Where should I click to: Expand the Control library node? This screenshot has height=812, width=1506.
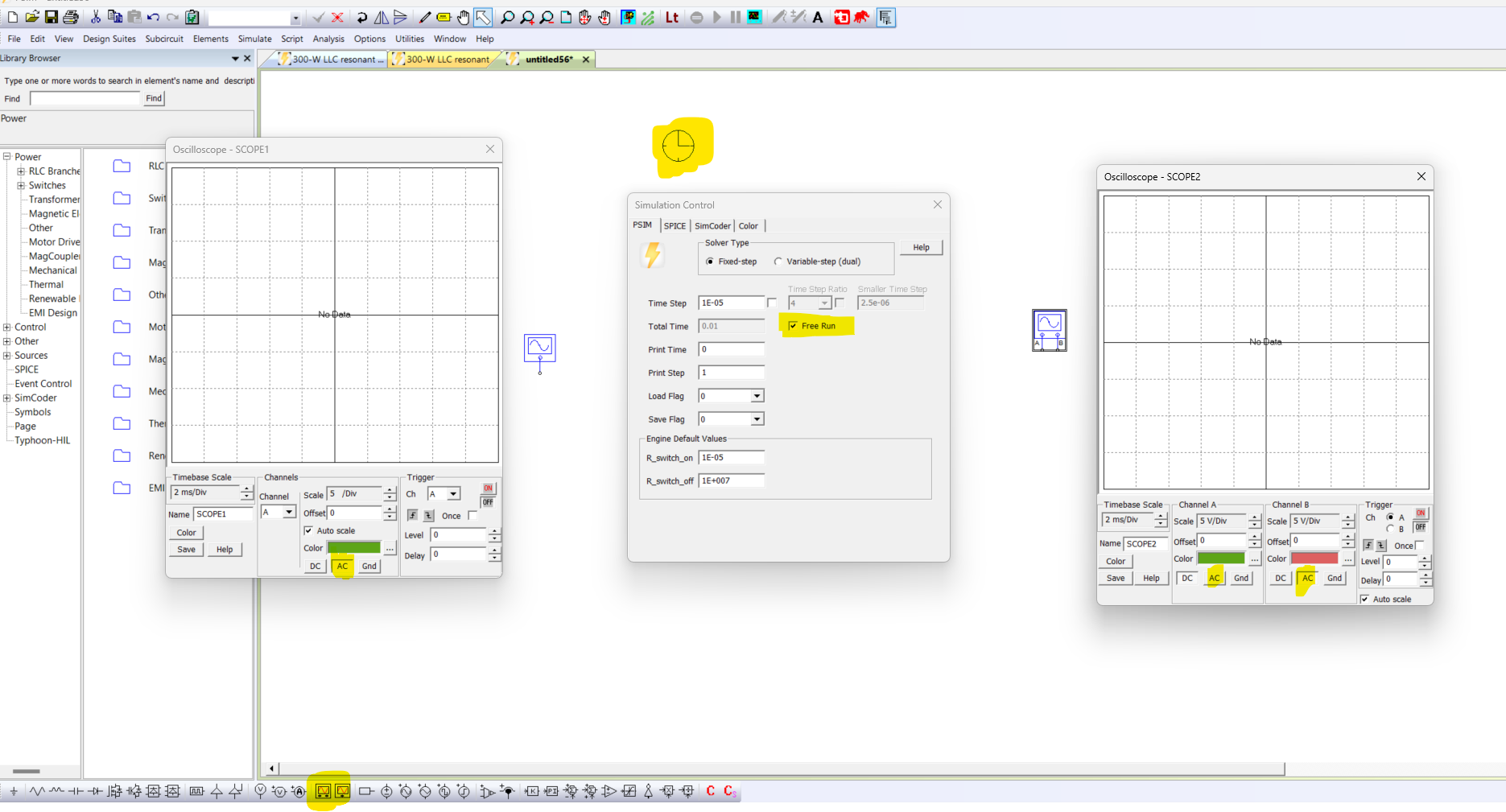6,328
